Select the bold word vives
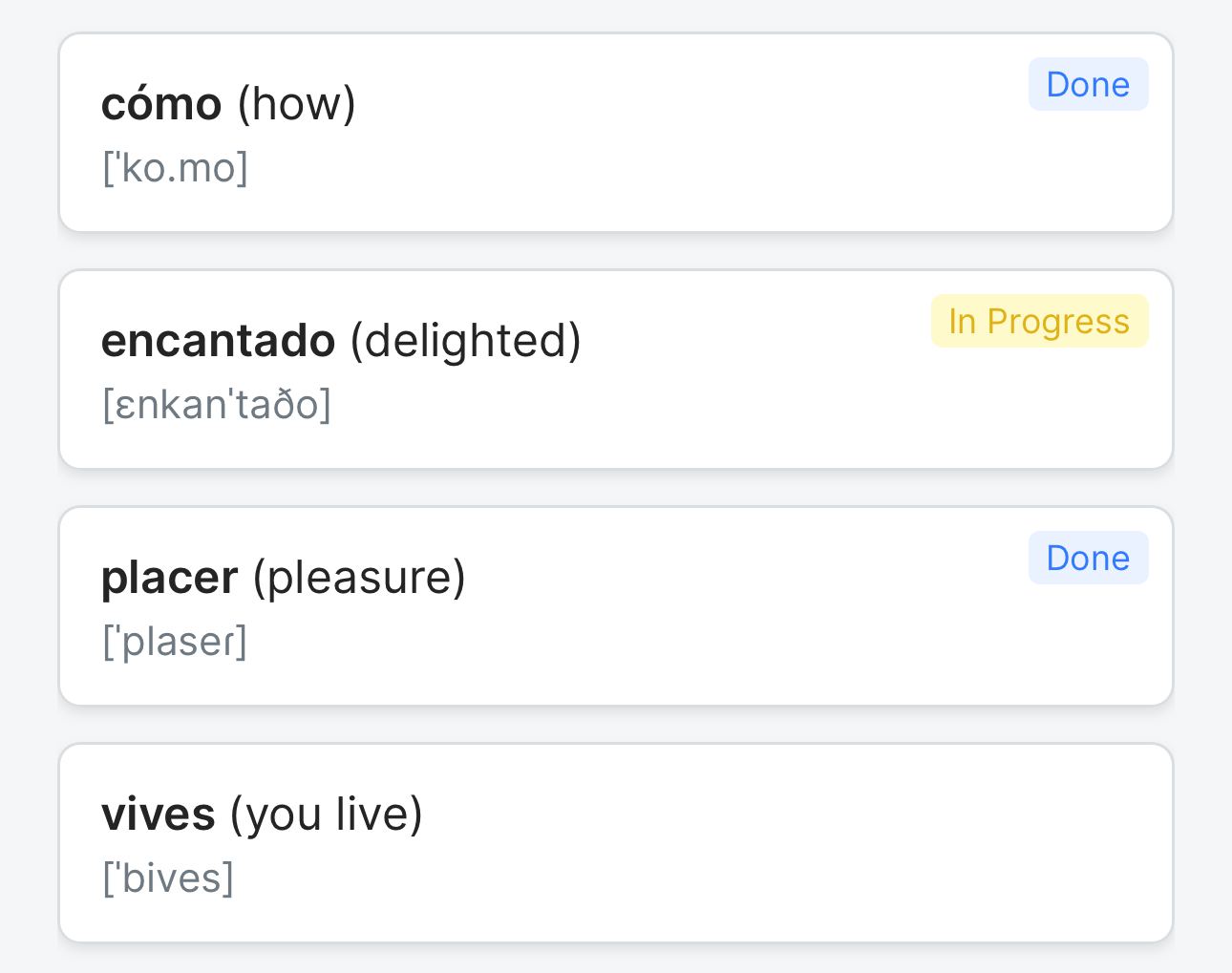Viewport: 1232px width, 973px height. [159, 814]
